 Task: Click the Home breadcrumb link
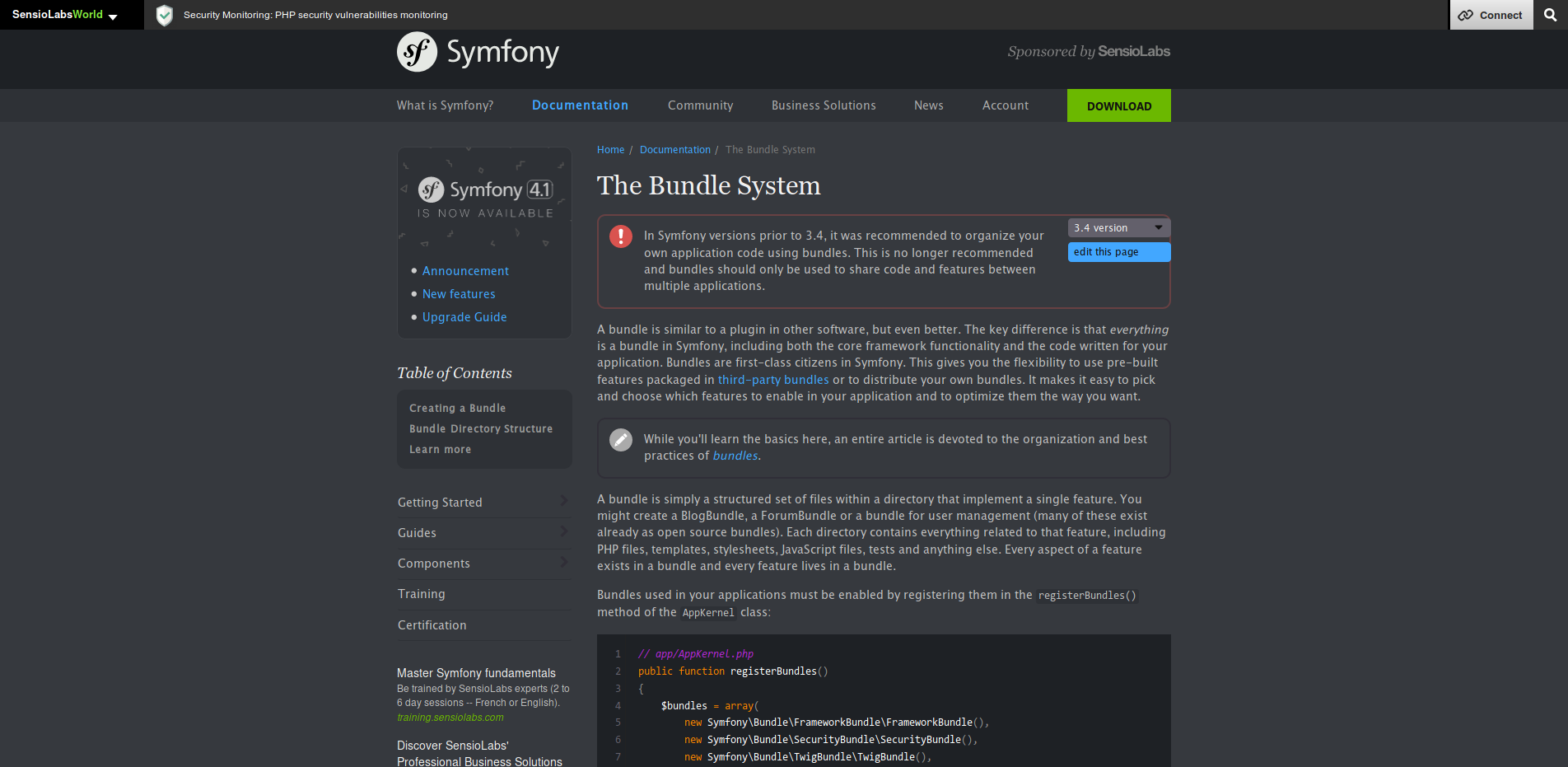610,149
